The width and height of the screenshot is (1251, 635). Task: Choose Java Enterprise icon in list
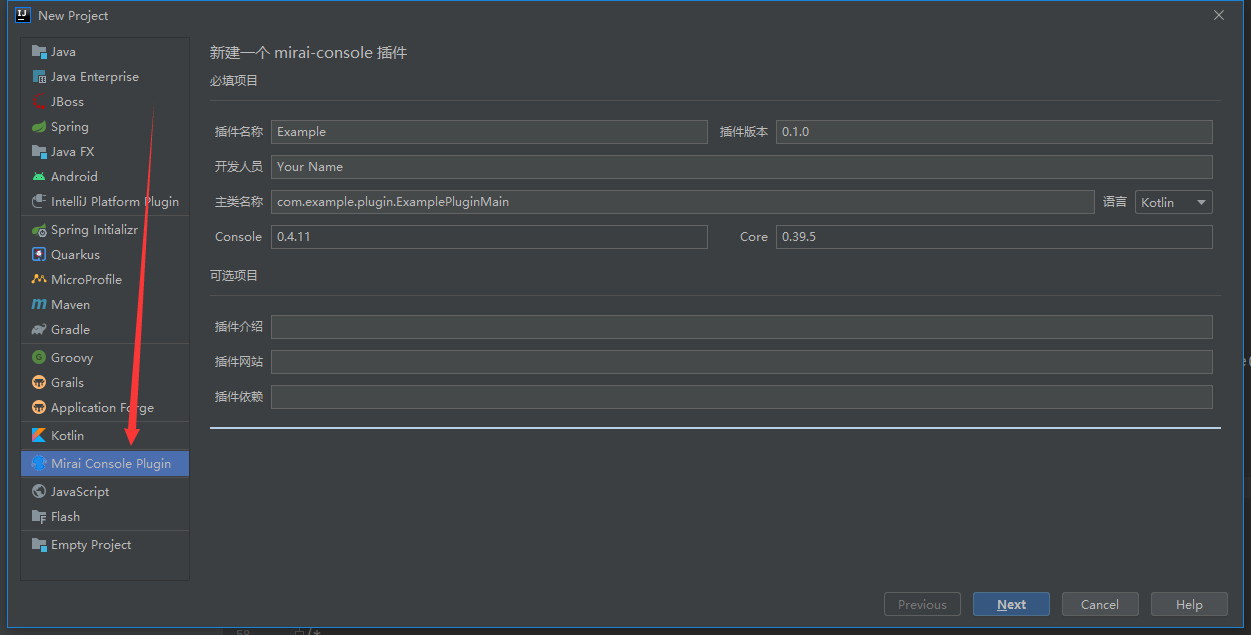[39, 77]
